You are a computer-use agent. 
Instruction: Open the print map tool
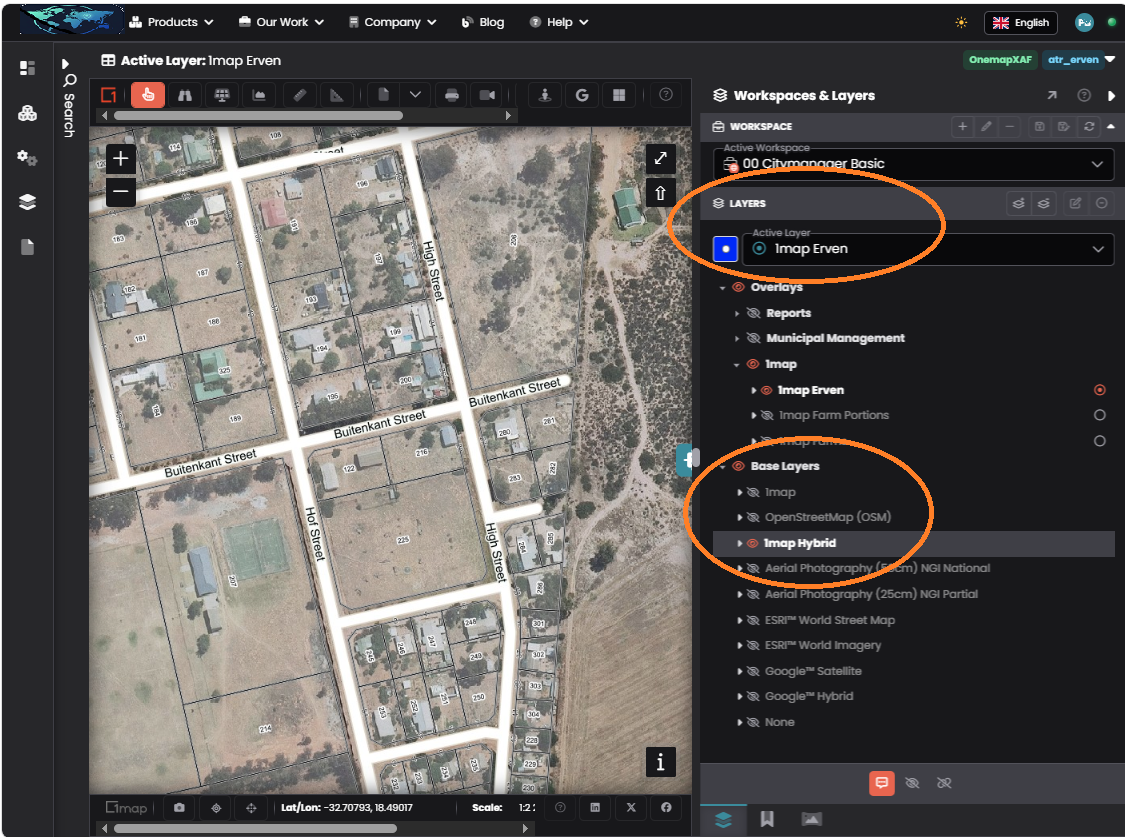click(451, 95)
